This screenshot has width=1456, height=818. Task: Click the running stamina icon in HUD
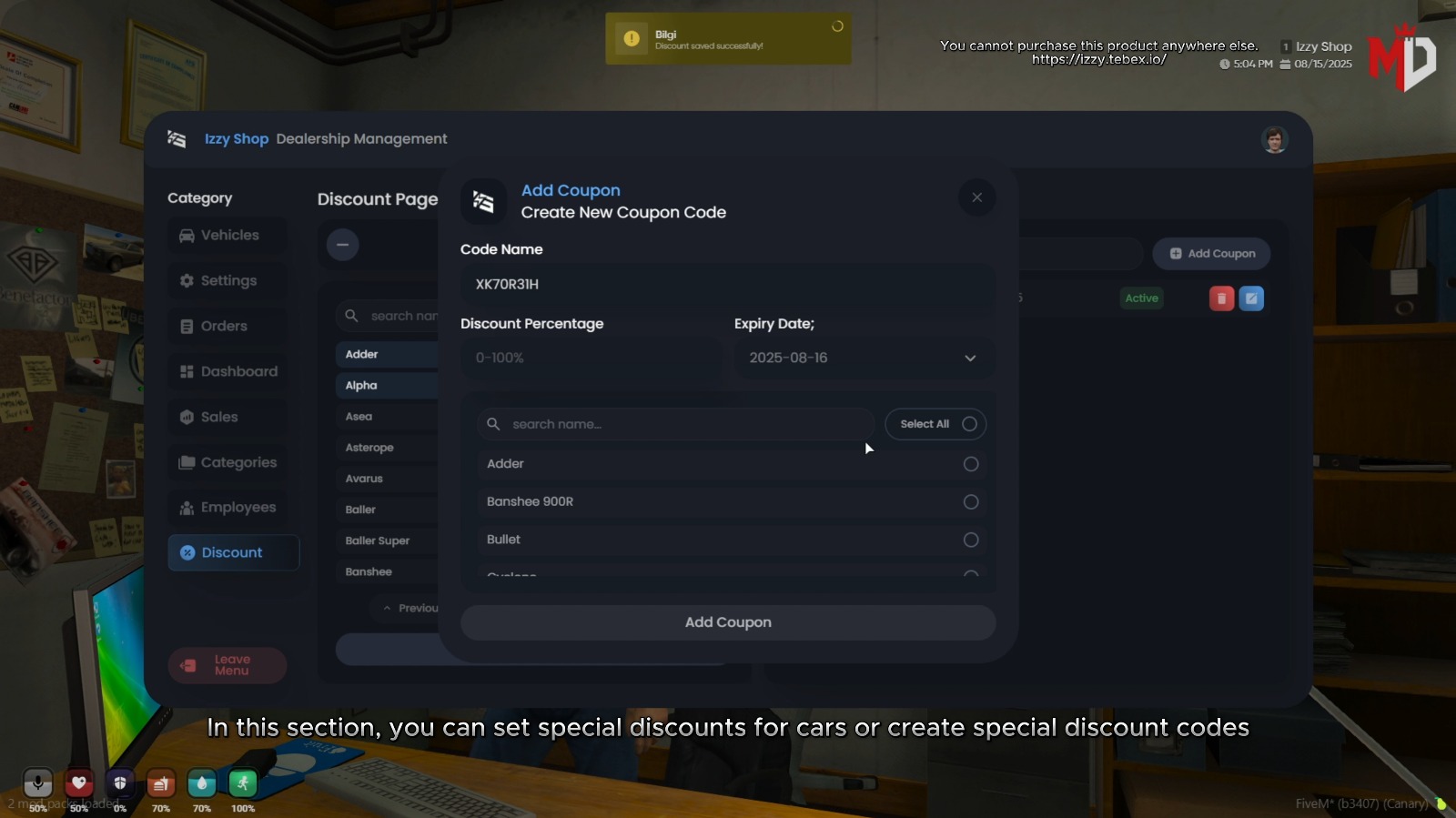(x=242, y=783)
